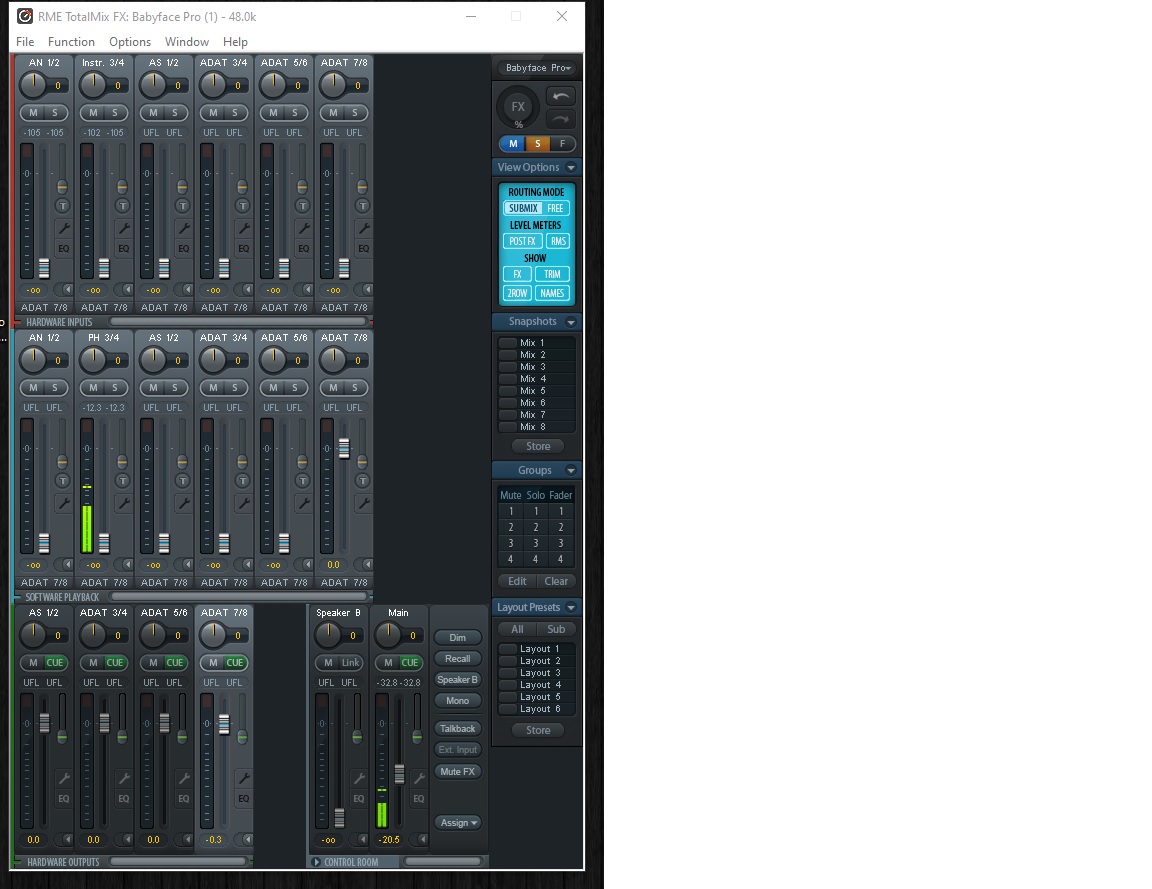
Task: Toggle CUE on Hardware Outputs AS 1/2
Action: (55, 662)
